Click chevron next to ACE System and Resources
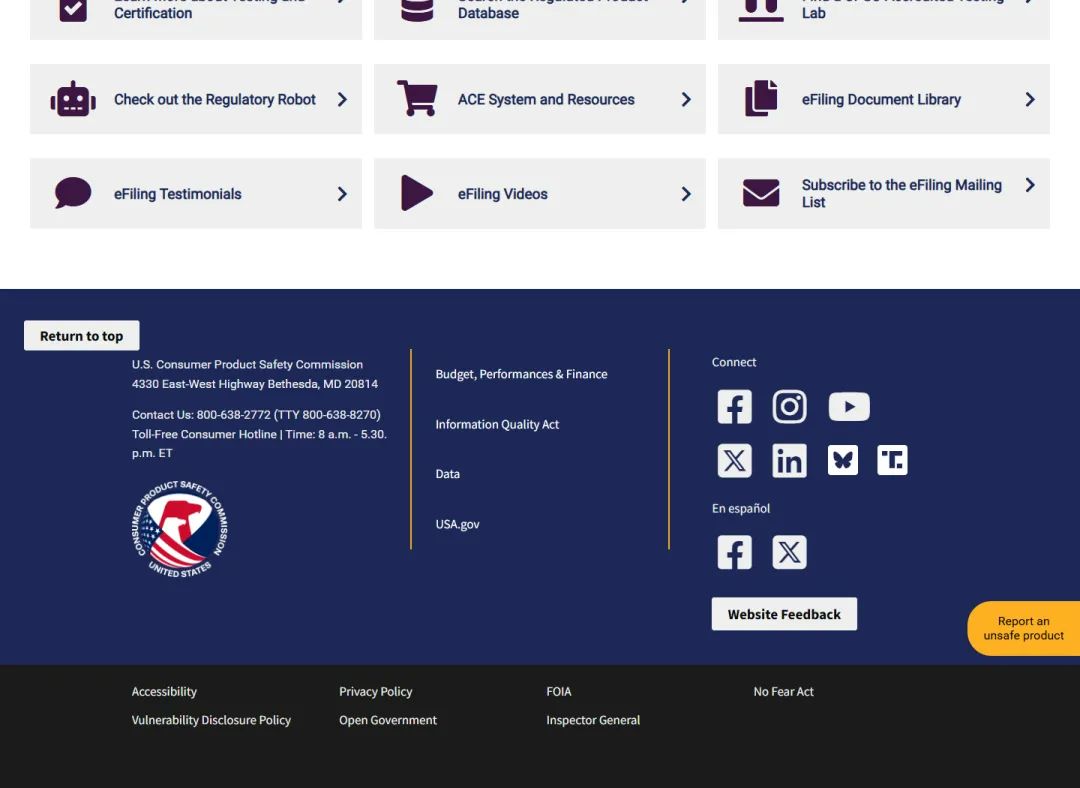 [686, 99]
